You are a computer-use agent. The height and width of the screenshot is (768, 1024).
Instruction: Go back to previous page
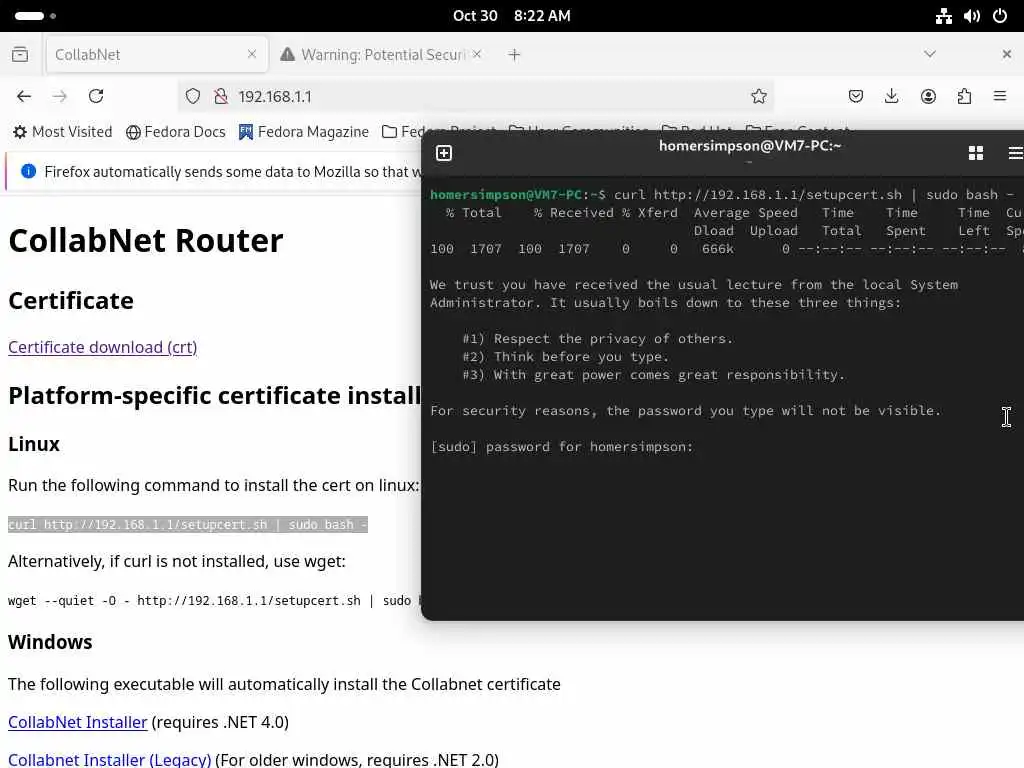click(24, 97)
